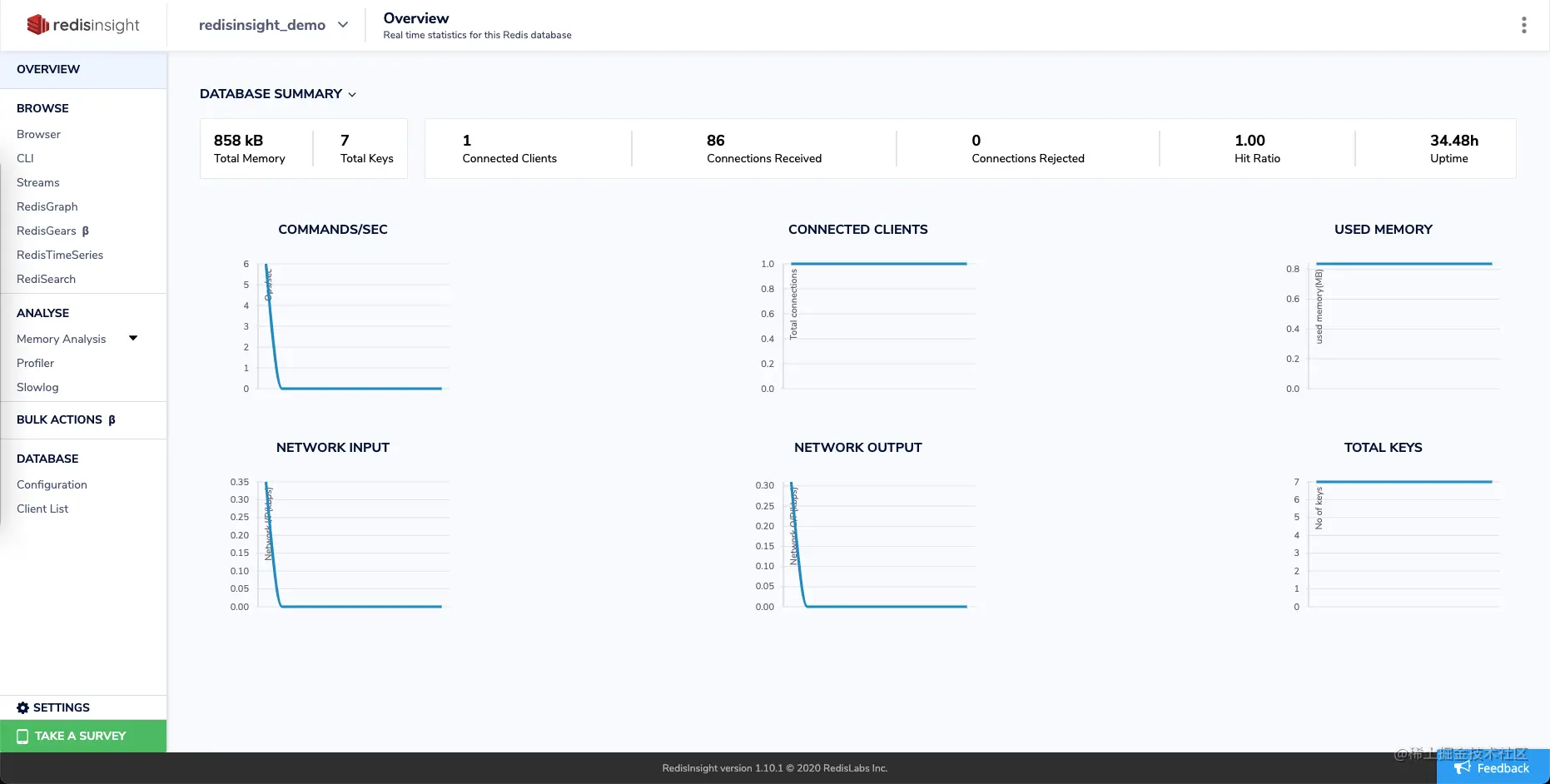Click the 34.48h Uptime stat
This screenshot has width=1550, height=784.
tap(1454, 148)
